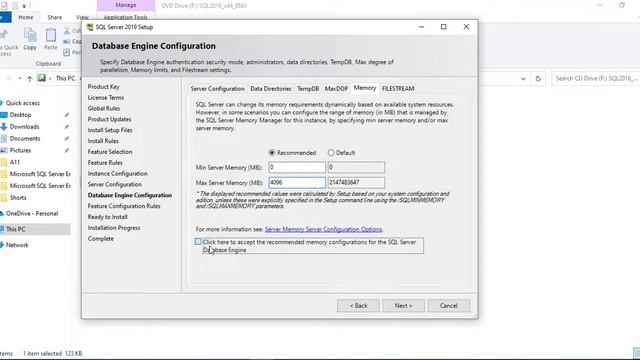Screen dimensions: 640x360
Task: Maximize the SQL Server Setup window
Action: [444, 27]
